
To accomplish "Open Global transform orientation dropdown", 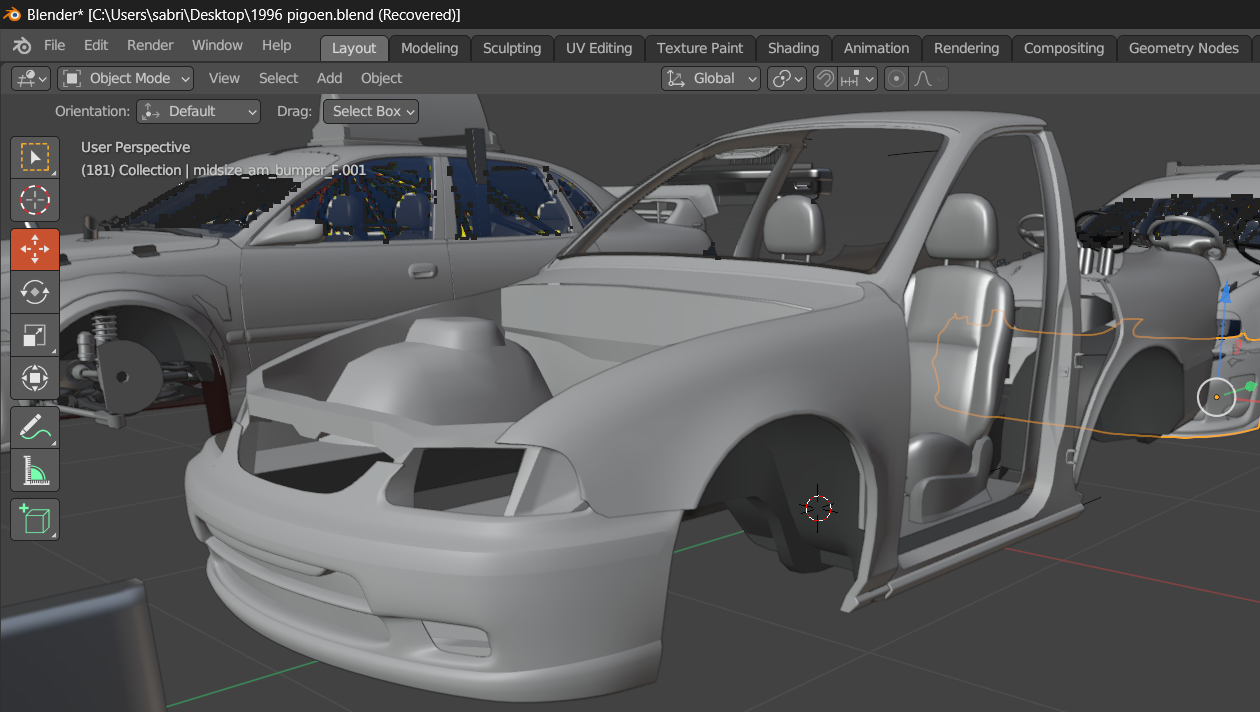I will [x=711, y=78].
